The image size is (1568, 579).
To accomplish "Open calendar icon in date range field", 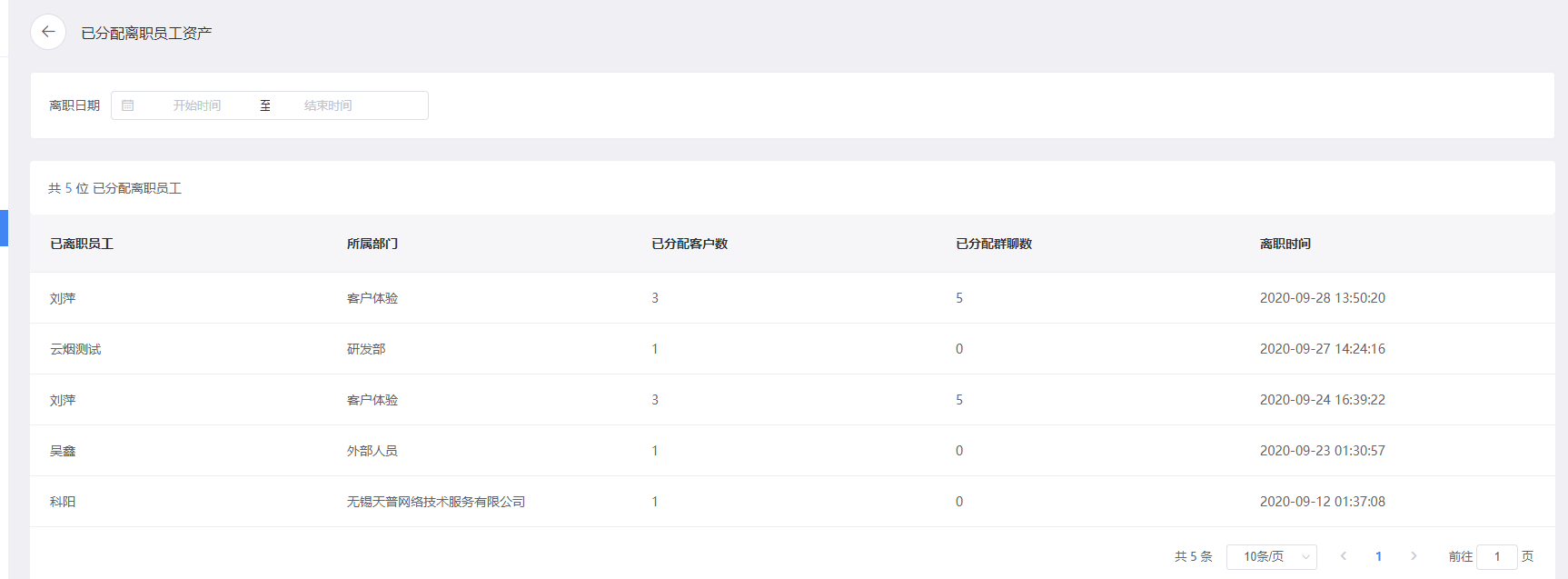I will [x=128, y=105].
